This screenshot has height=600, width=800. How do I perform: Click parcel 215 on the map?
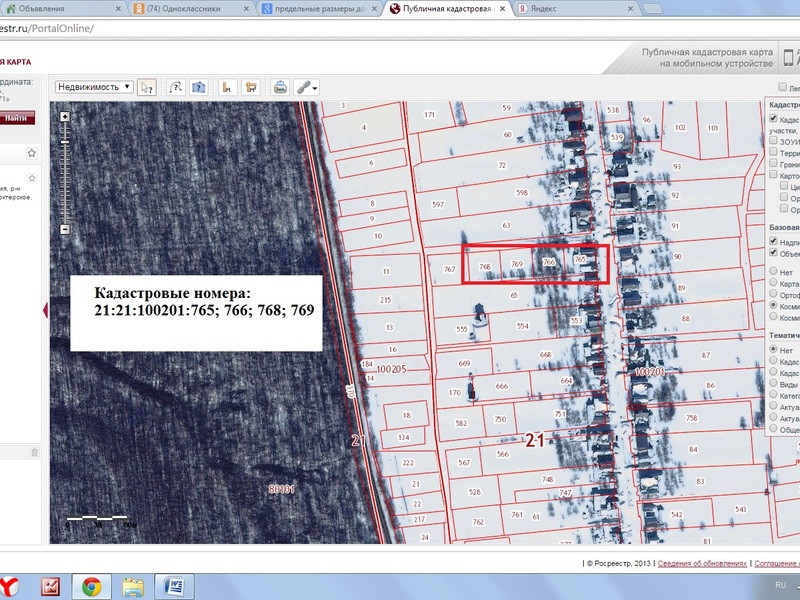coord(385,300)
